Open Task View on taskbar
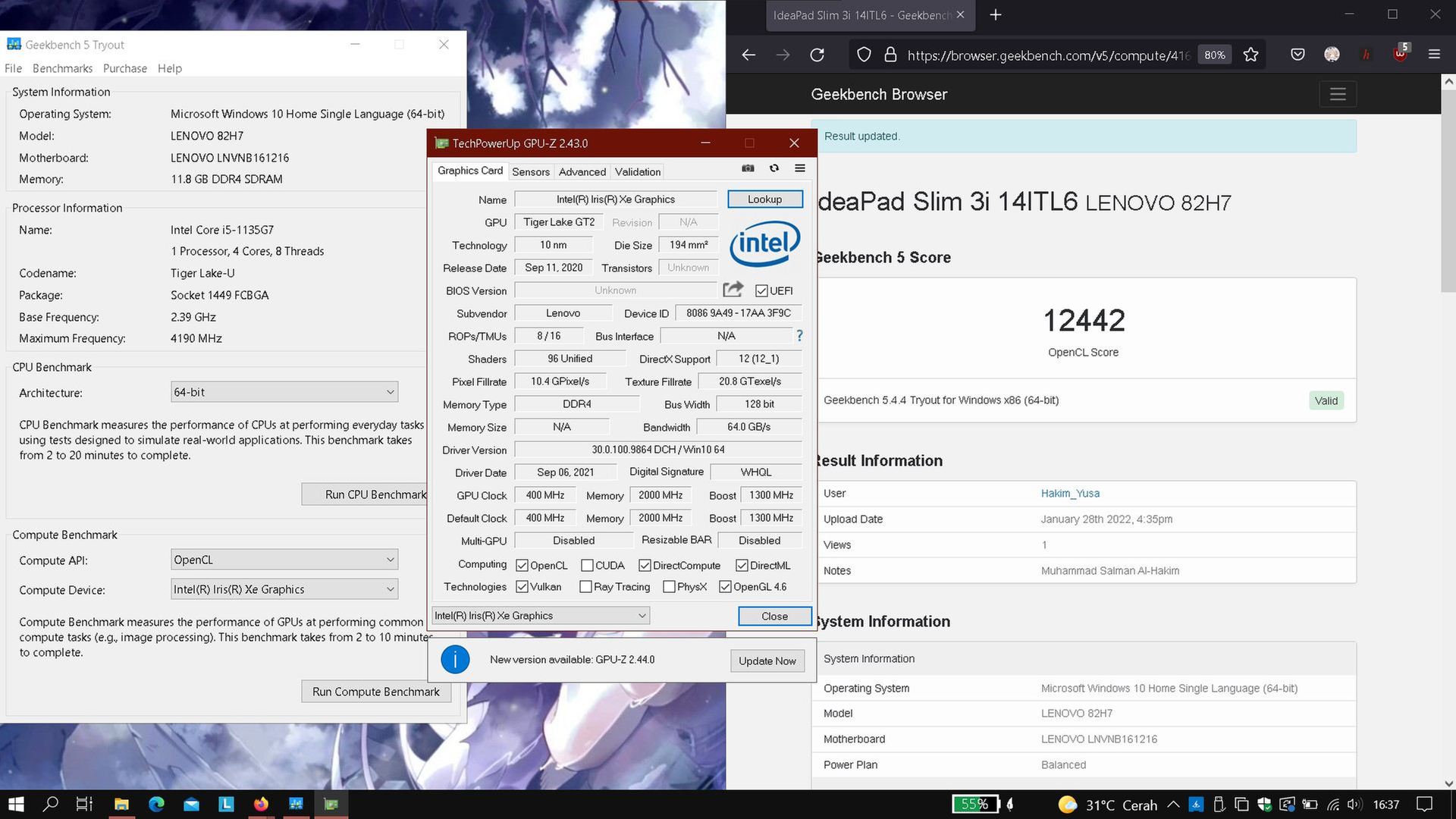Viewport: 1456px width, 819px height. (x=84, y=805)
